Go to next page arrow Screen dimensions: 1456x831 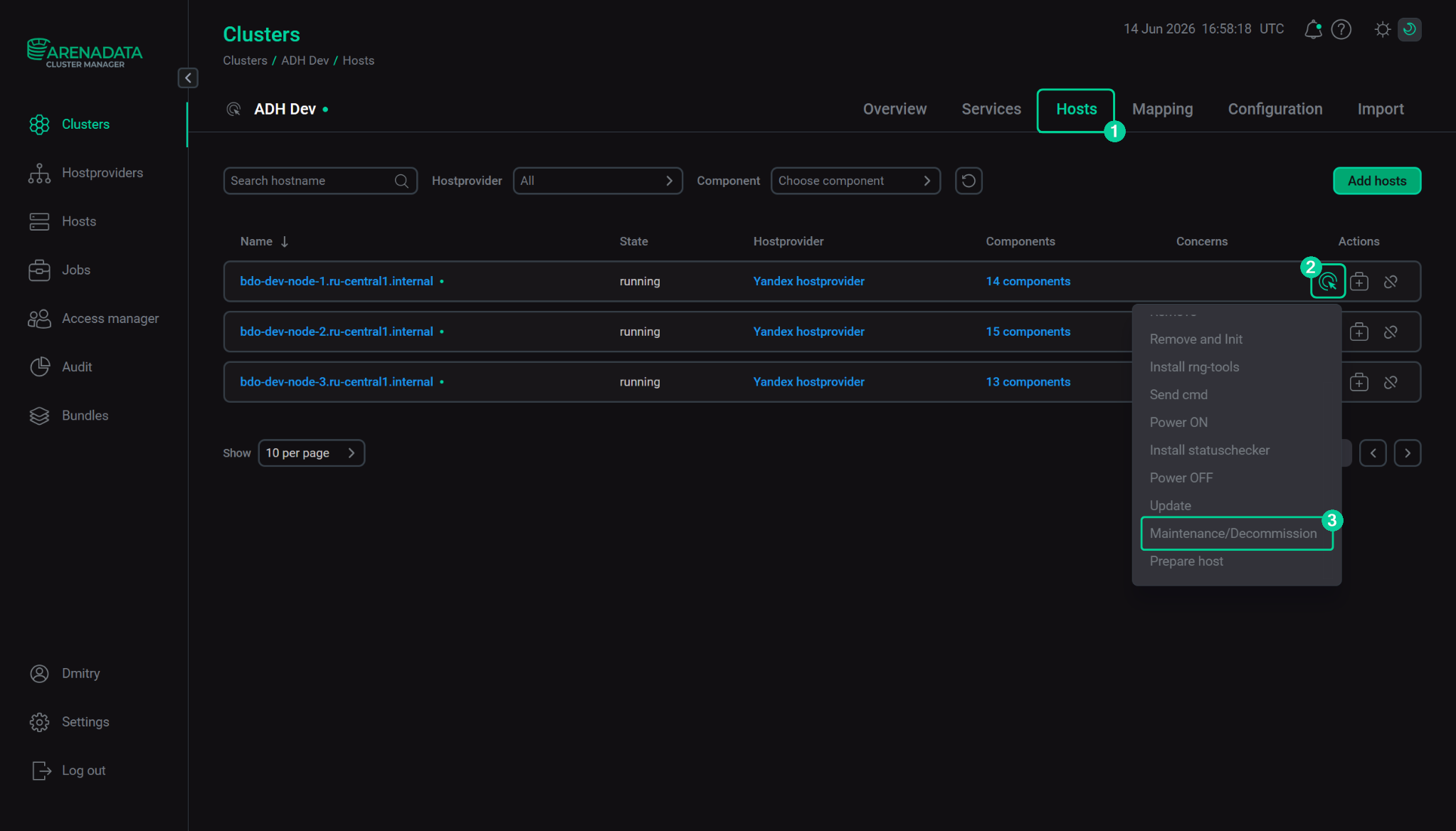(x=1407, y=453)
